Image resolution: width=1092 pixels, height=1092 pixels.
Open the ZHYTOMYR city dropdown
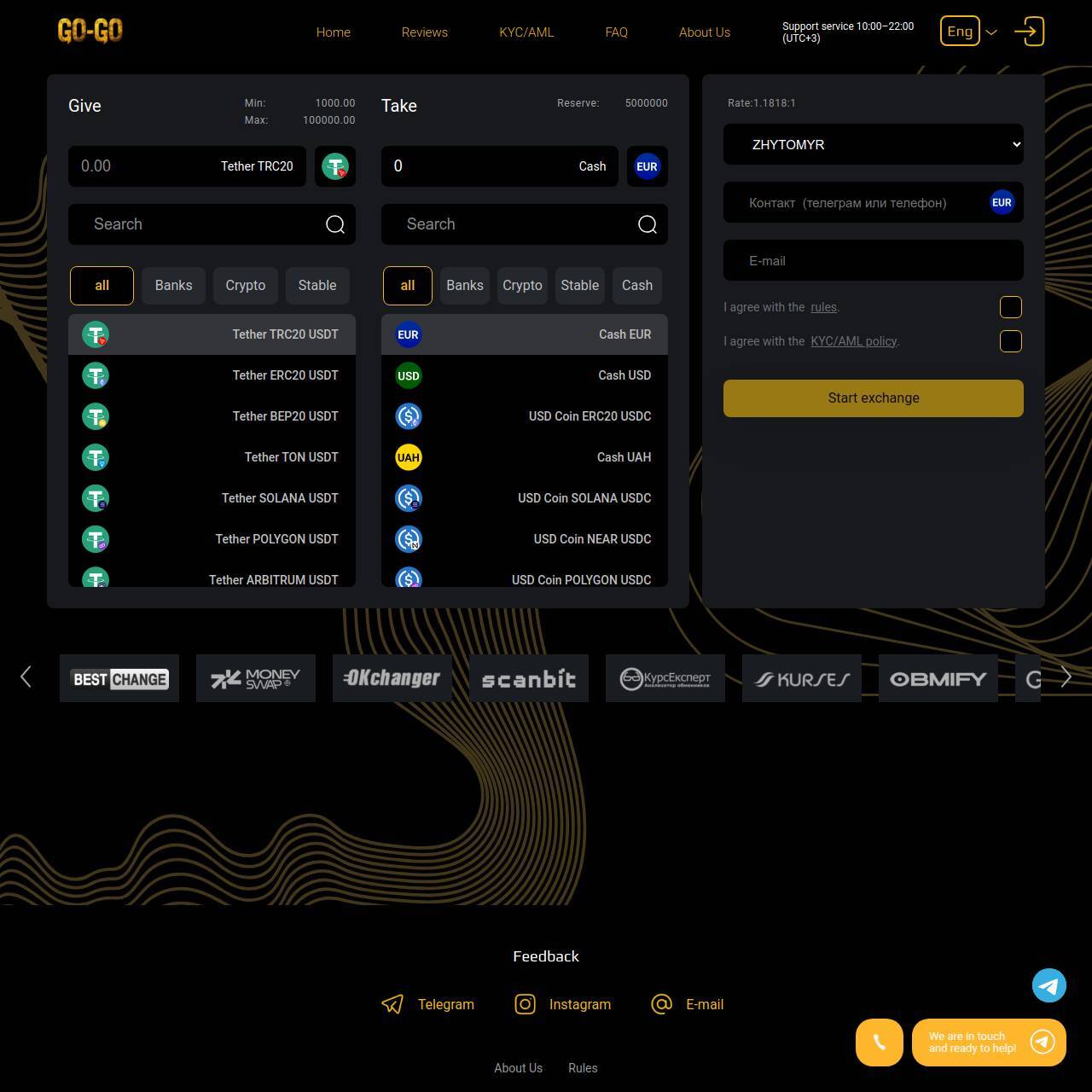873,144
